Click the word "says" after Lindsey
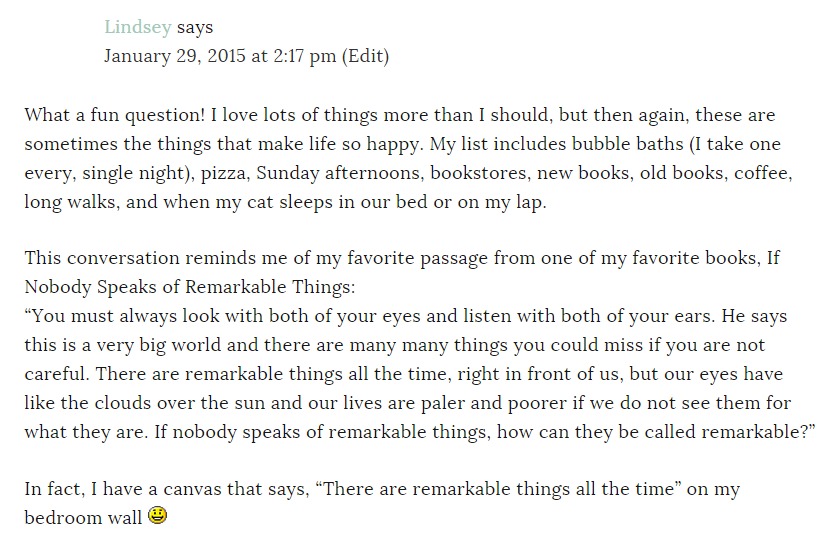 (195, 27)
